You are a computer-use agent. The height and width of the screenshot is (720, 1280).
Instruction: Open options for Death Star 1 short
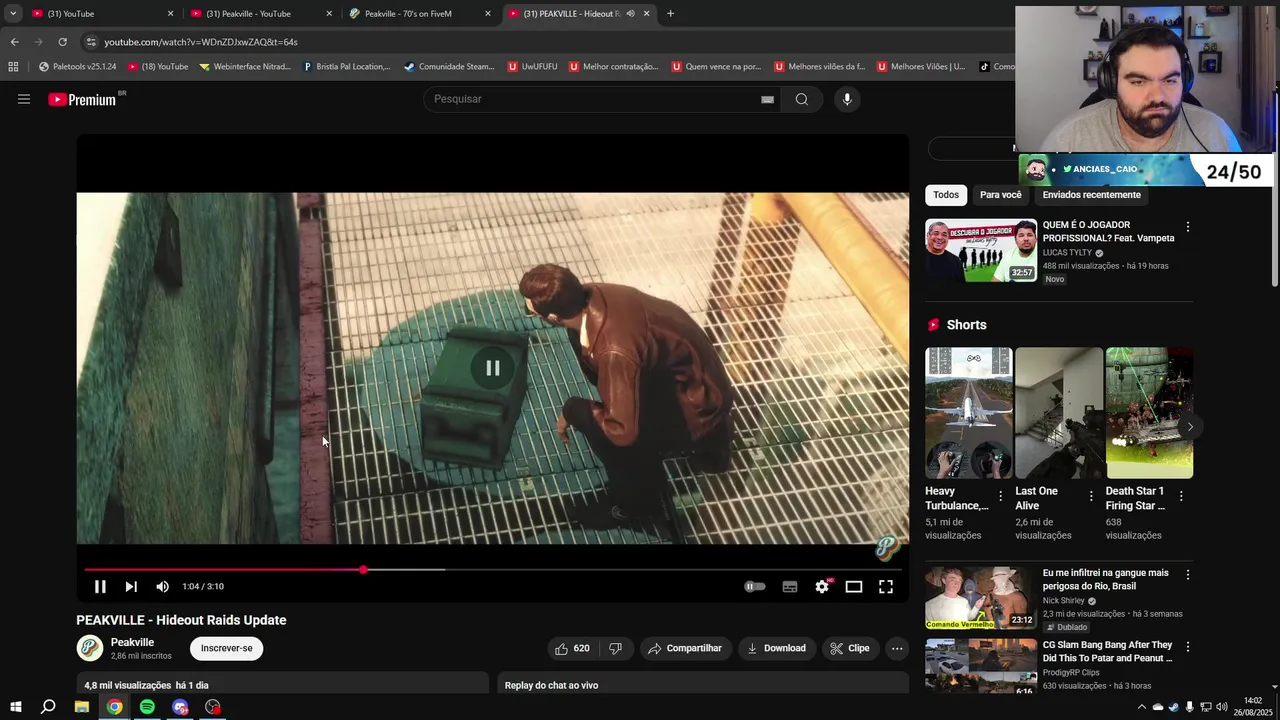(1181, 496)
